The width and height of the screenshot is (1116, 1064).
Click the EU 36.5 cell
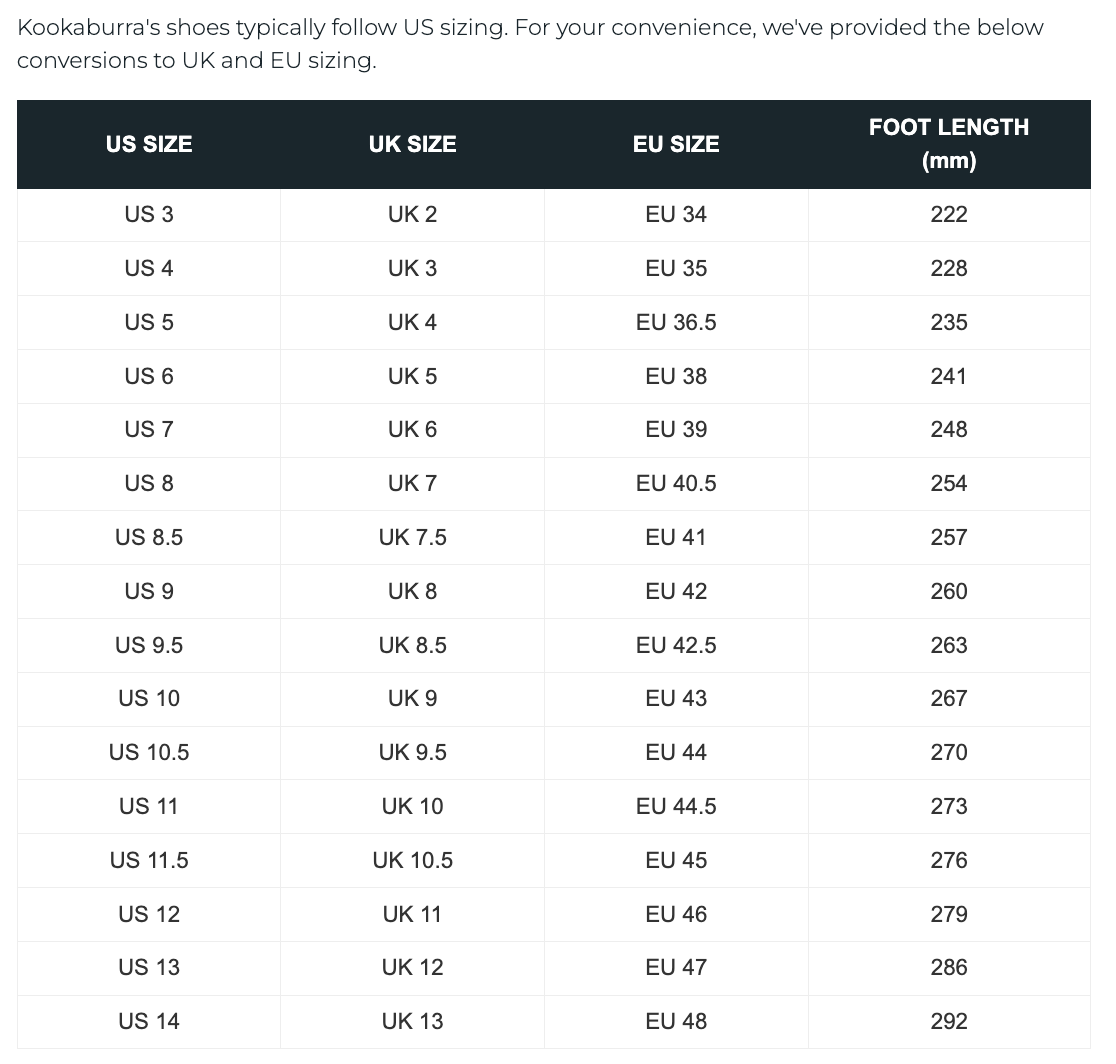[x=676, y=322]
